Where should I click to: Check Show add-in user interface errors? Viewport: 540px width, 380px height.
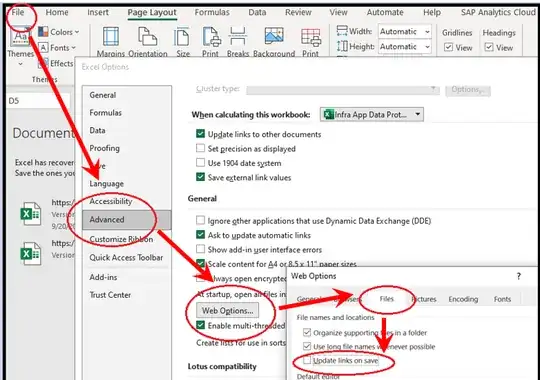[200, 249]
